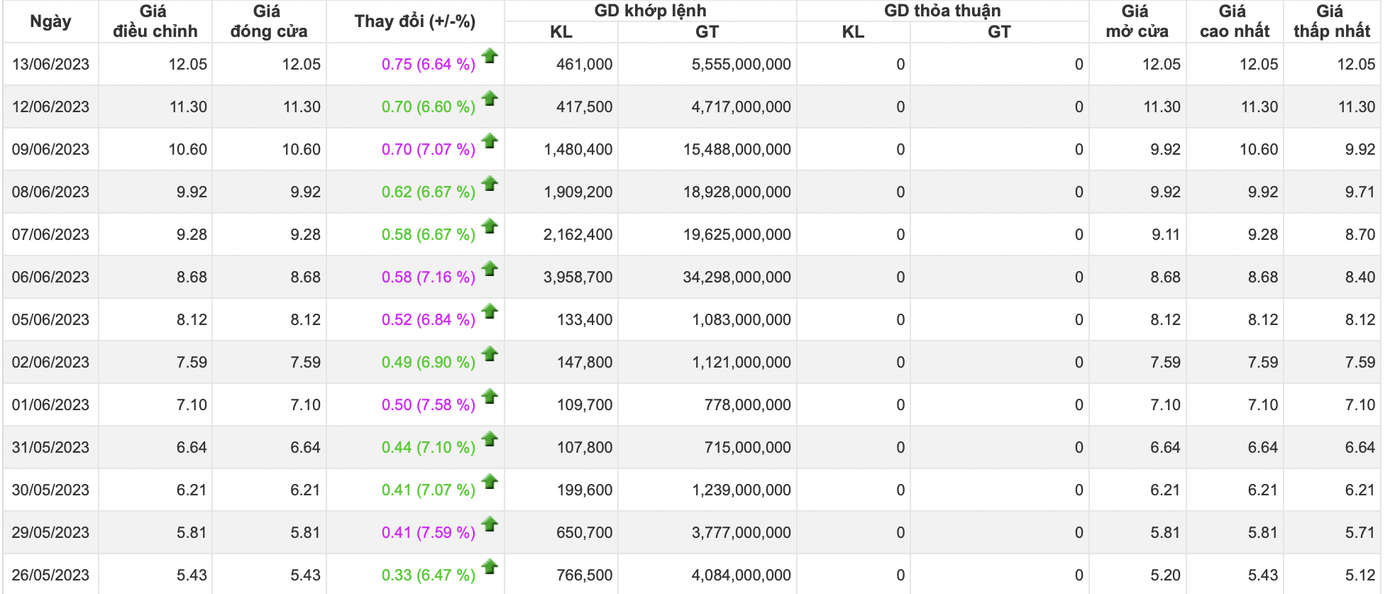Click the date cell 07/06/2023
This screenshot has width=1390, height=594.
[51, 235]
